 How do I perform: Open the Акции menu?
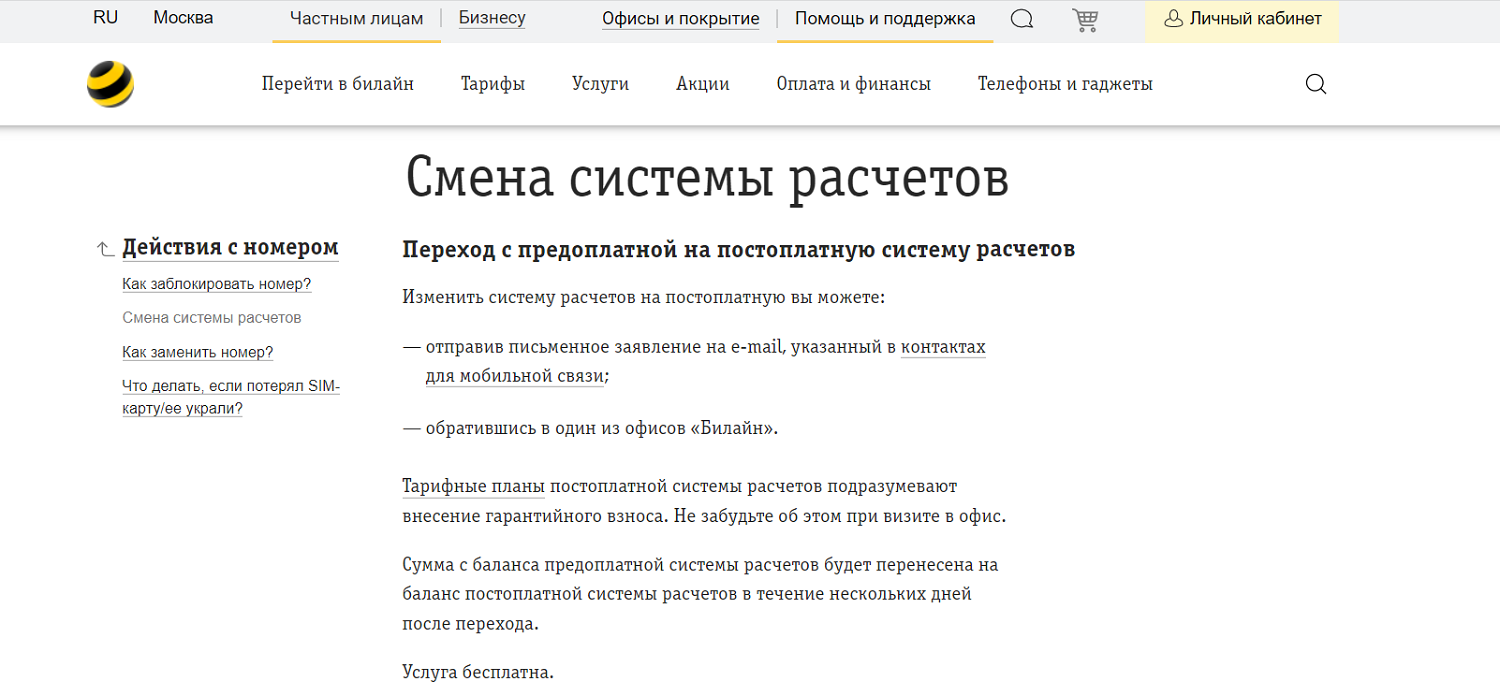(x=703, y=84)
